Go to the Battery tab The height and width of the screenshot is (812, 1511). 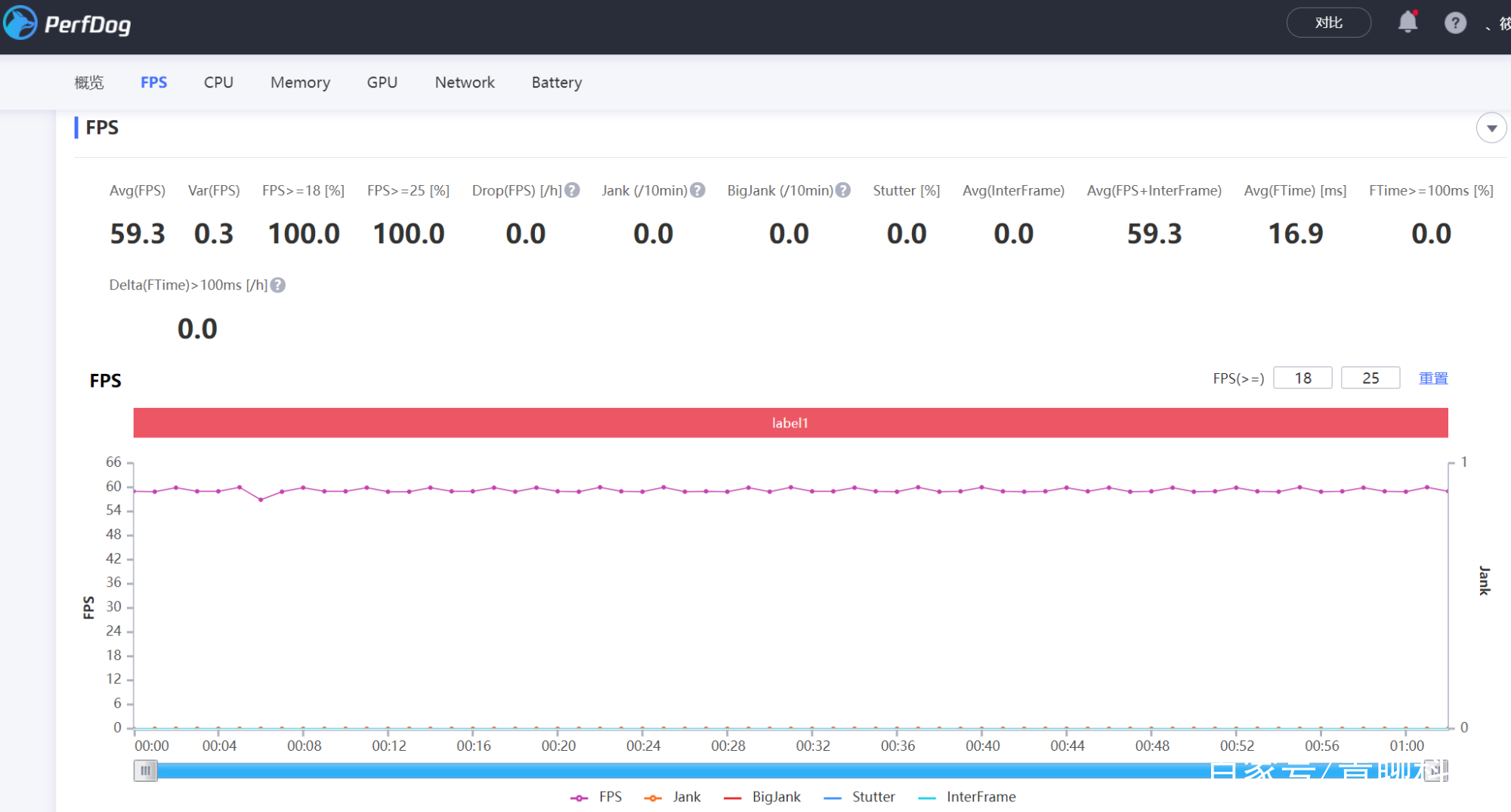click(x=557, y=82)
